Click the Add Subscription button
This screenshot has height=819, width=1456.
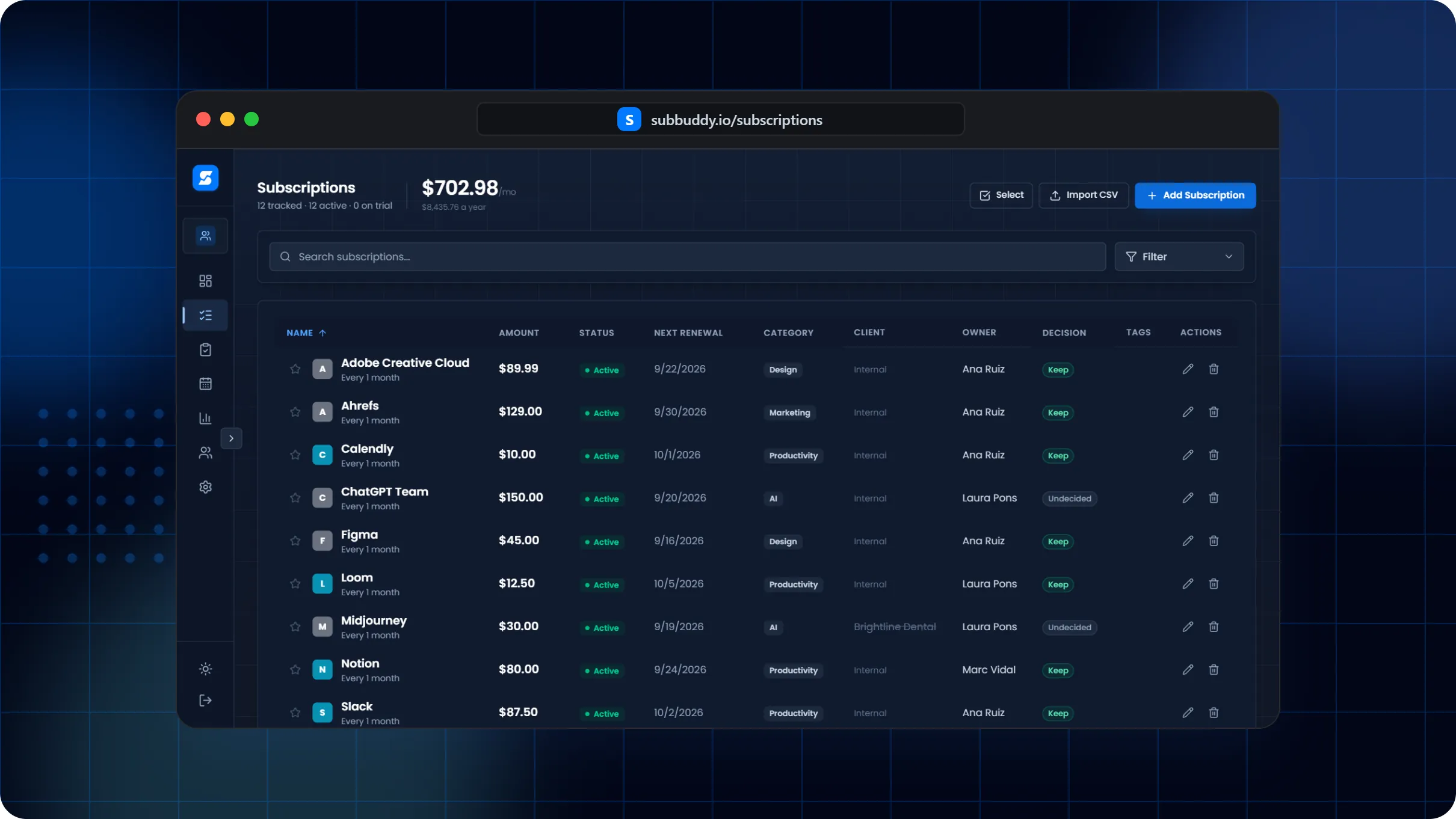(1195, 195)
